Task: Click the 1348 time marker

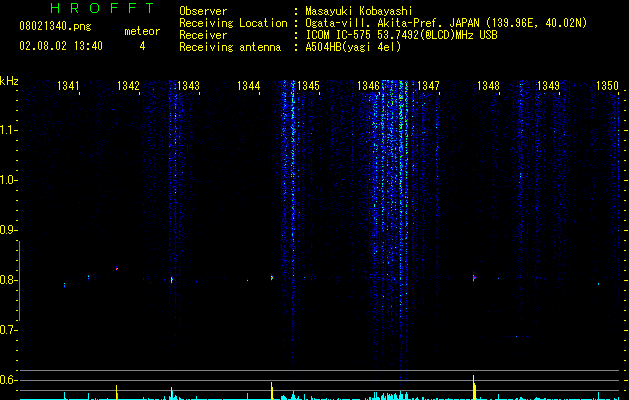Action: (x=488, y=86)
